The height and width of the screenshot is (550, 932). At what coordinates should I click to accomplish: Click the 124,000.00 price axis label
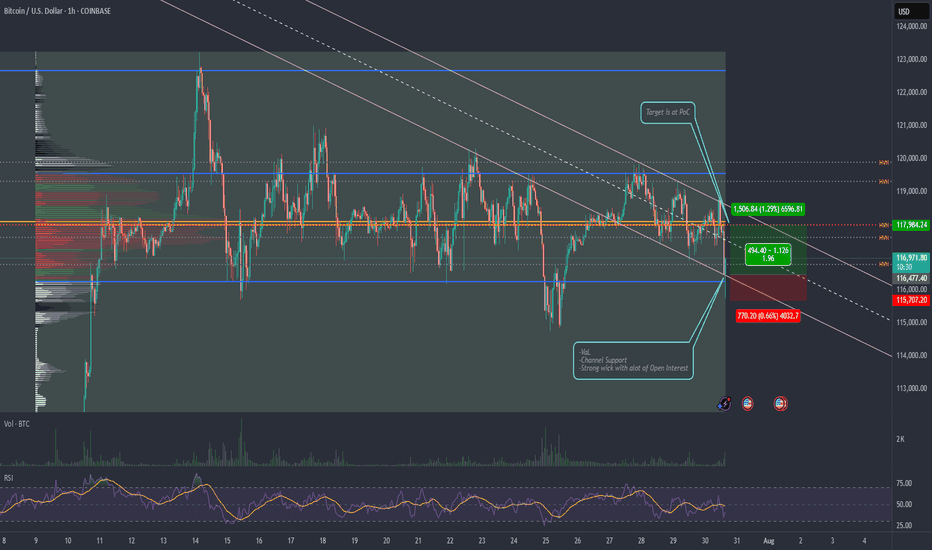point(911,26)
